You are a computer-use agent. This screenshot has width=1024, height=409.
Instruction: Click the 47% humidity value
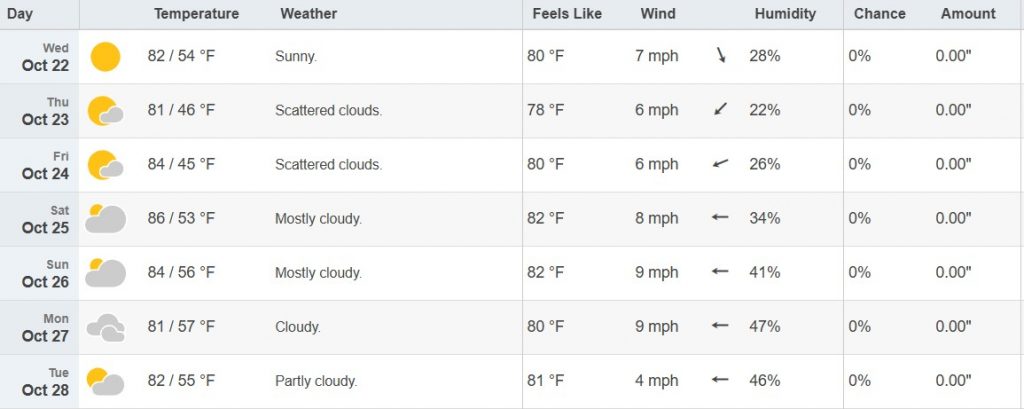point(764,326)
